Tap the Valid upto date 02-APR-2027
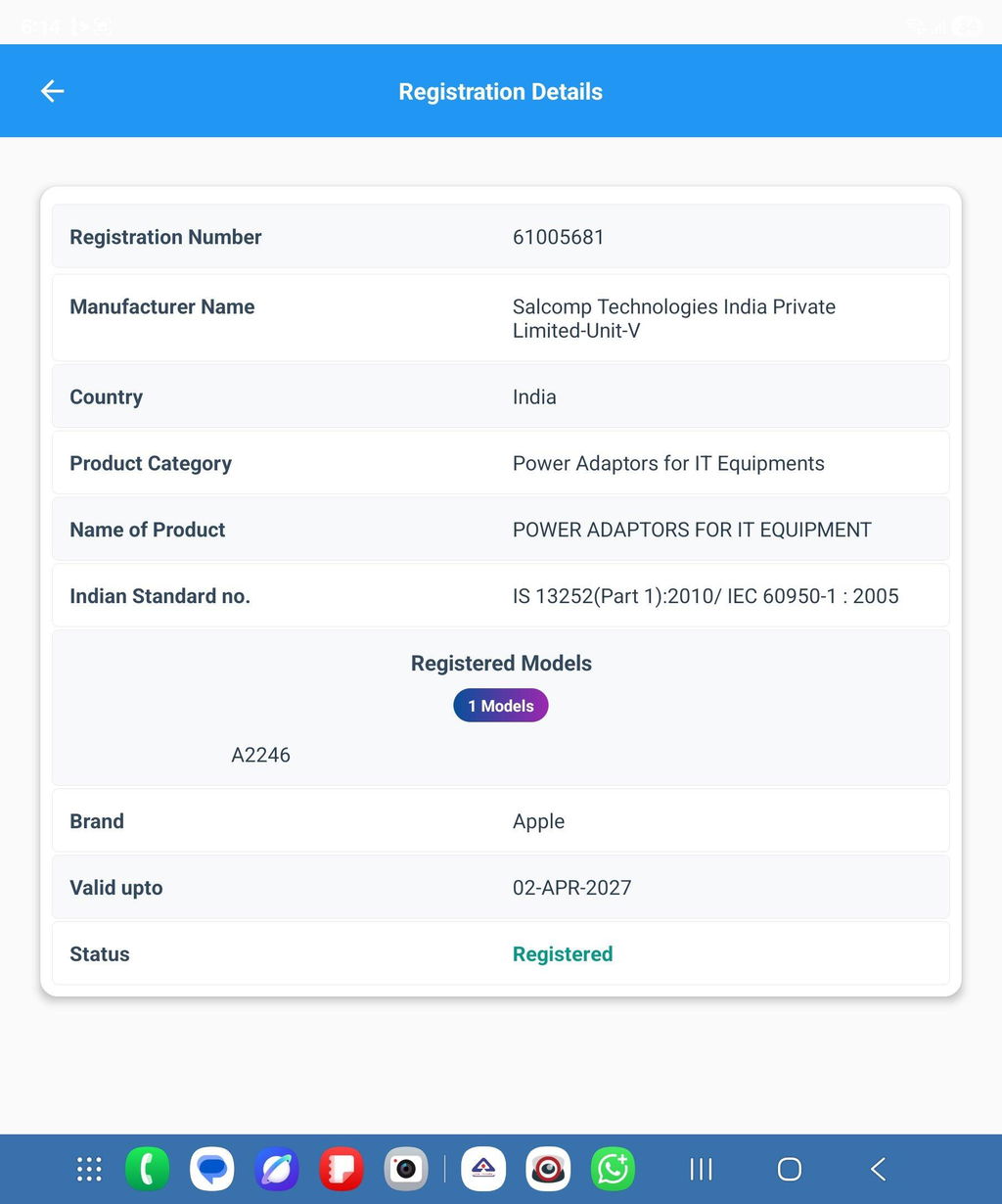This screenshot has width=1002, height=1204. click(x=572, y=888)
